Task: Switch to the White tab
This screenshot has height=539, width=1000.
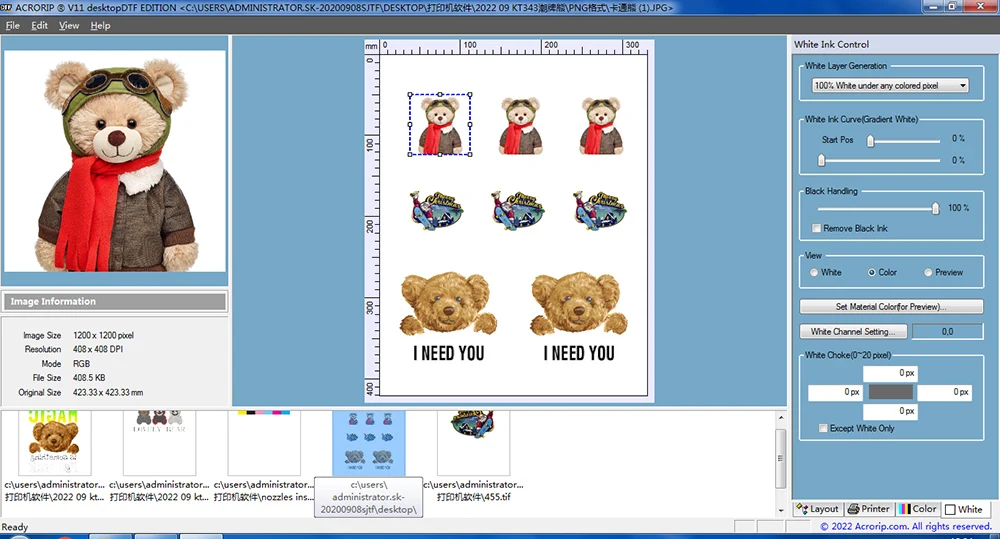Action: pos(964,509)
